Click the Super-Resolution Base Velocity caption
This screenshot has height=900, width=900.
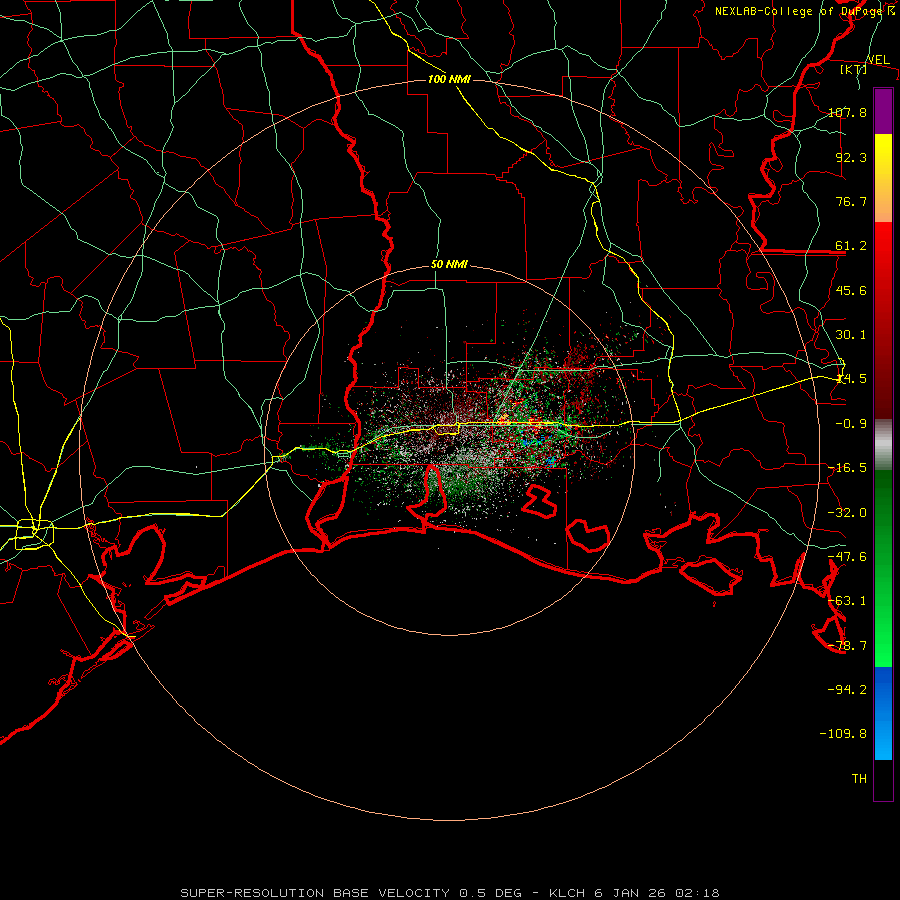coord(449,893)
